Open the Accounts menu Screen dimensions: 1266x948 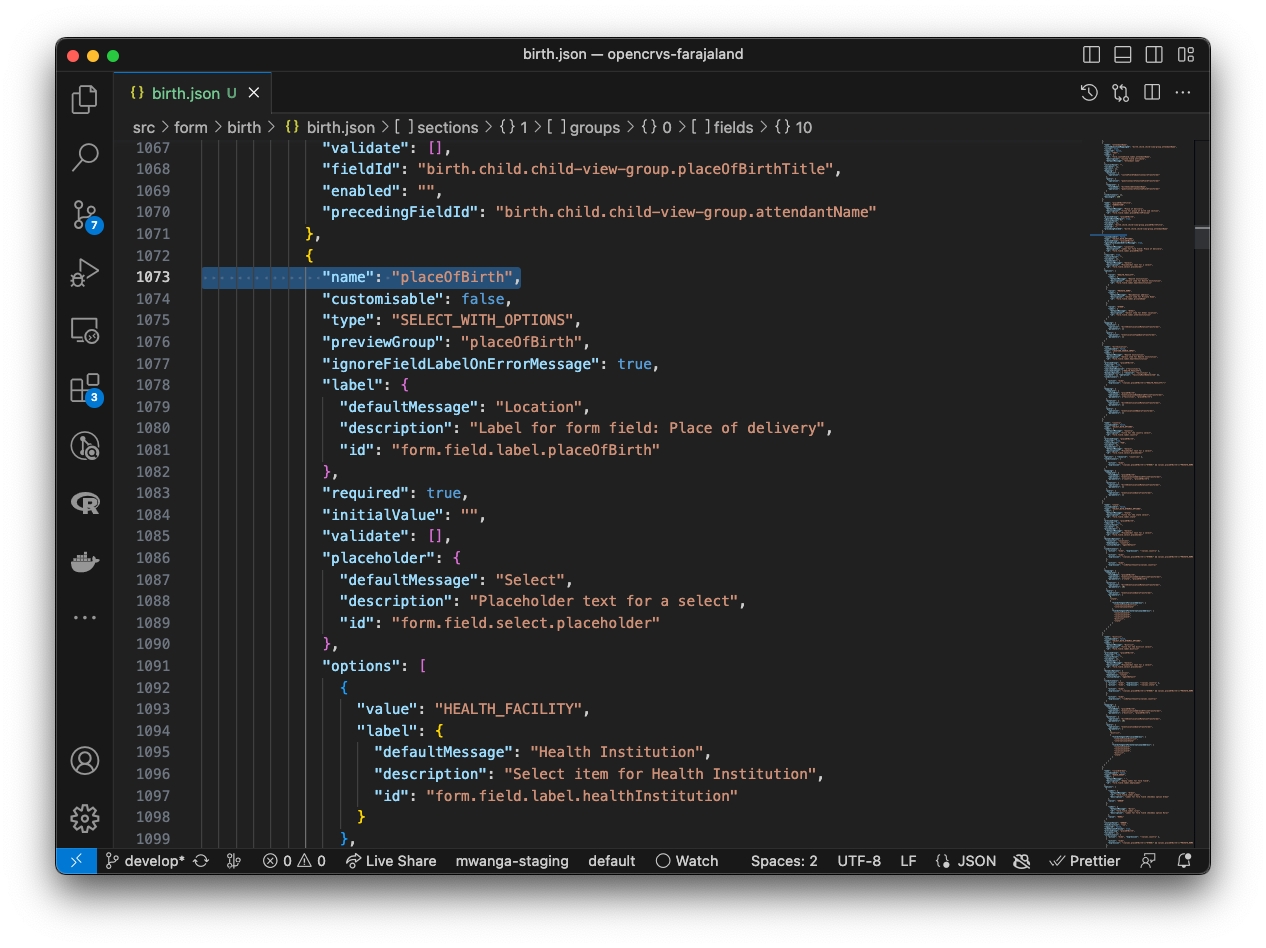[x=85, y=761]
